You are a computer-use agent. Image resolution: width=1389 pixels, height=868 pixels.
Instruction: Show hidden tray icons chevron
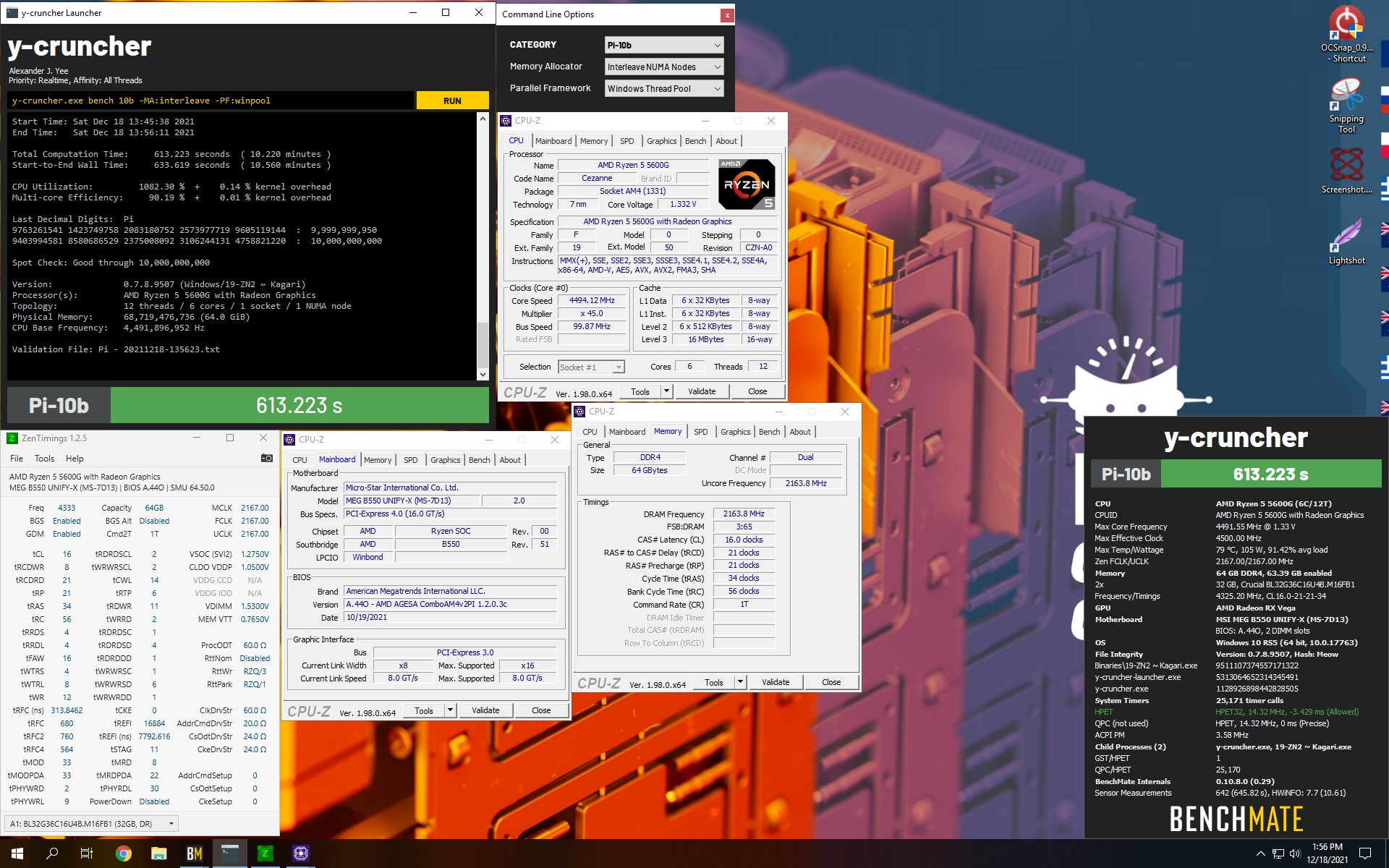1260,854
